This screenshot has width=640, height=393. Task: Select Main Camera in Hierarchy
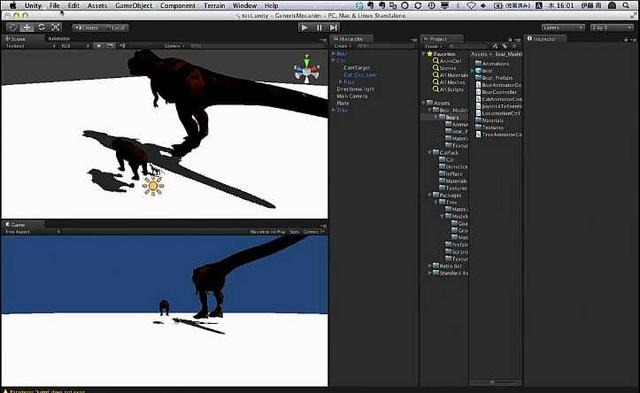tap(352, 96)
